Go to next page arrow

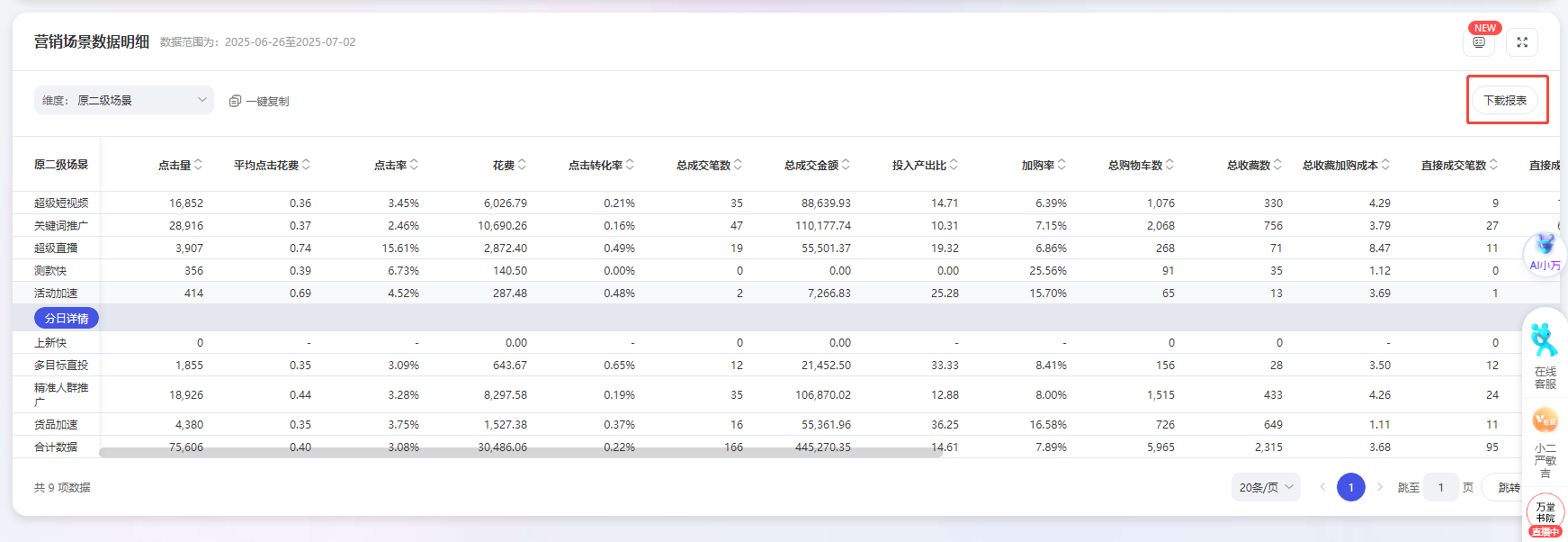coord(1380,487)
